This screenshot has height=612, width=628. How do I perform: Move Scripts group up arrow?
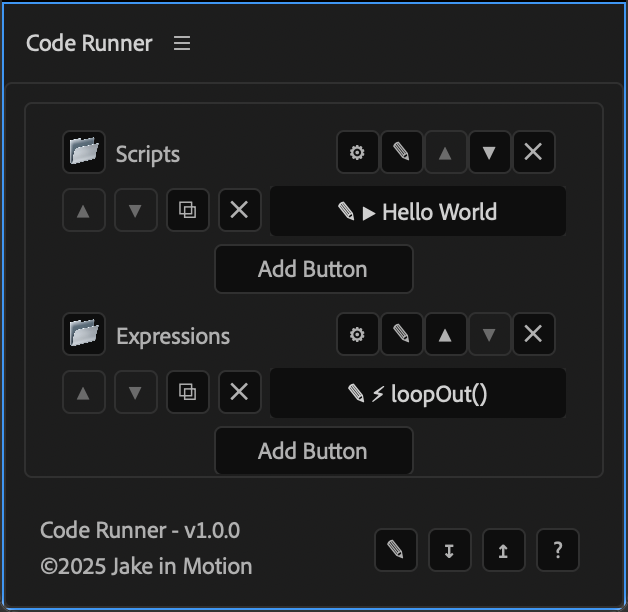coord(445,152)
